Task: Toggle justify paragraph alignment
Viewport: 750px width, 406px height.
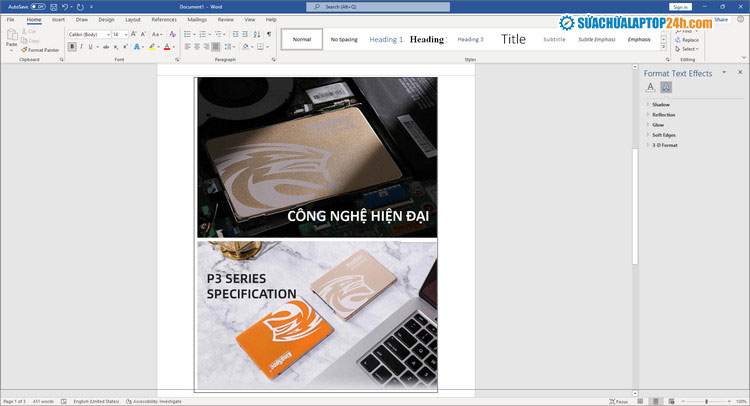Action: pyautogui.click(x=216, y=47)
